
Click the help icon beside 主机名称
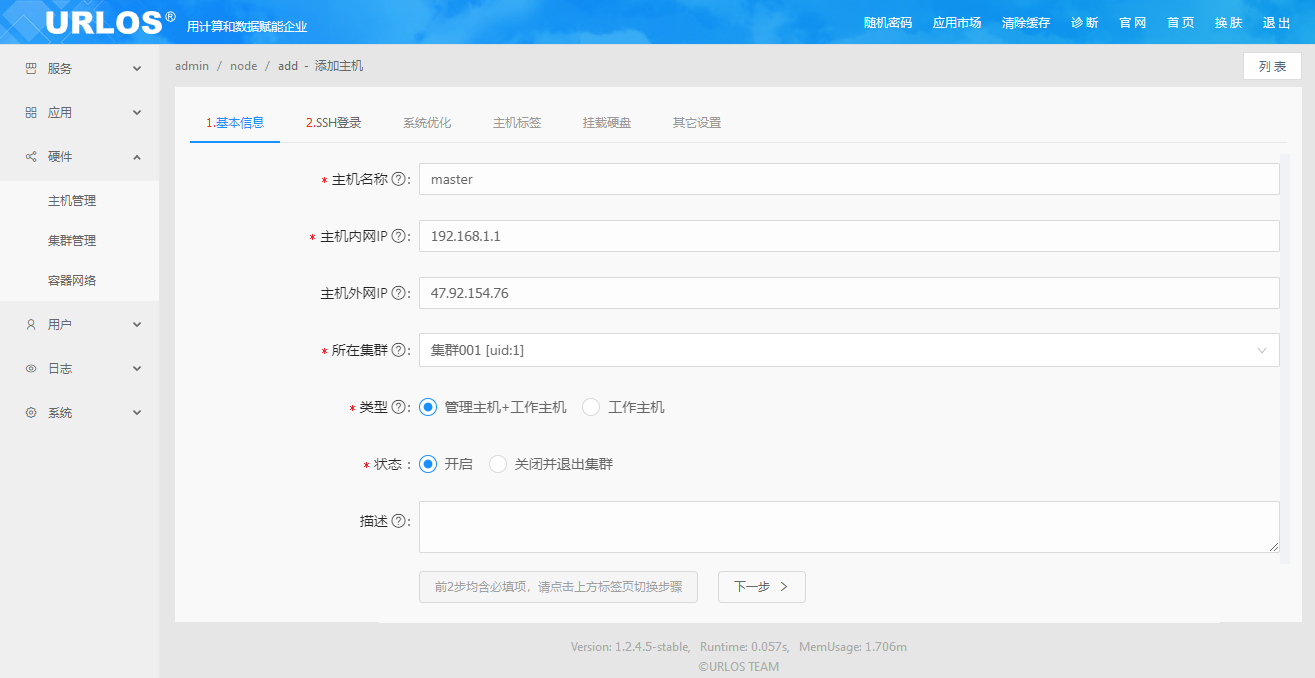398,180
